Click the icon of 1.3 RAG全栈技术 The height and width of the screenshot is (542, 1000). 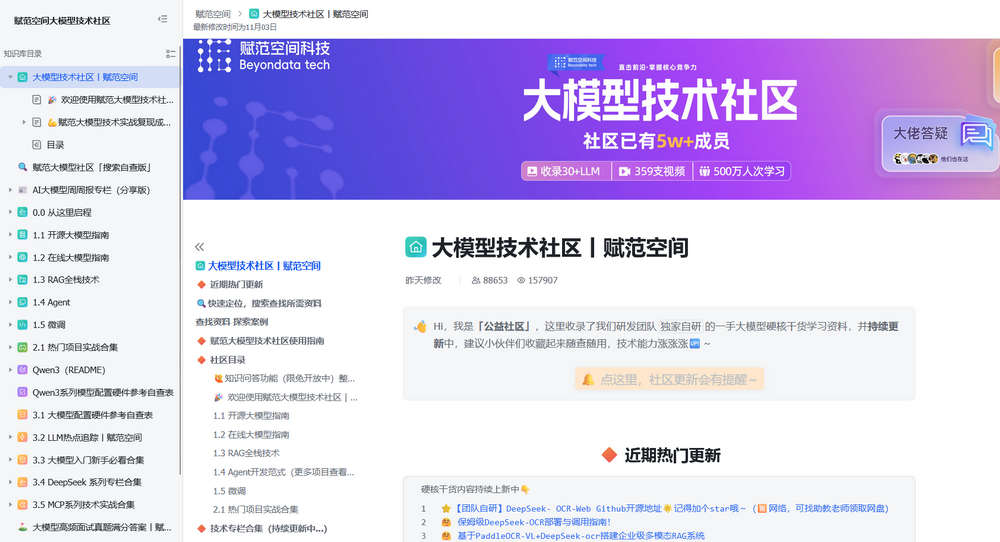coord(22,280)
